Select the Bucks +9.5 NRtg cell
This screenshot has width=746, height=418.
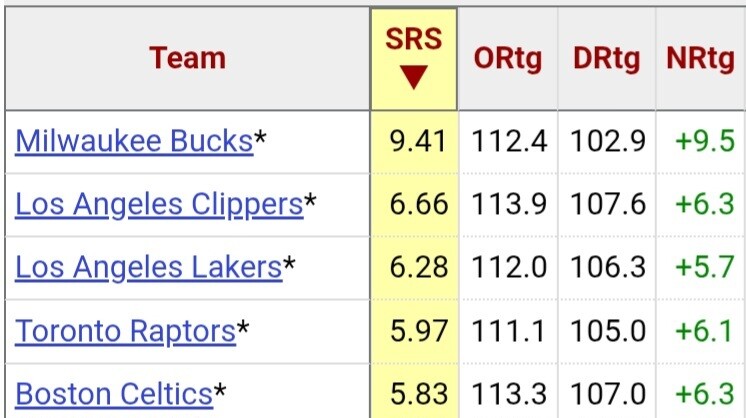coord(700,142)
